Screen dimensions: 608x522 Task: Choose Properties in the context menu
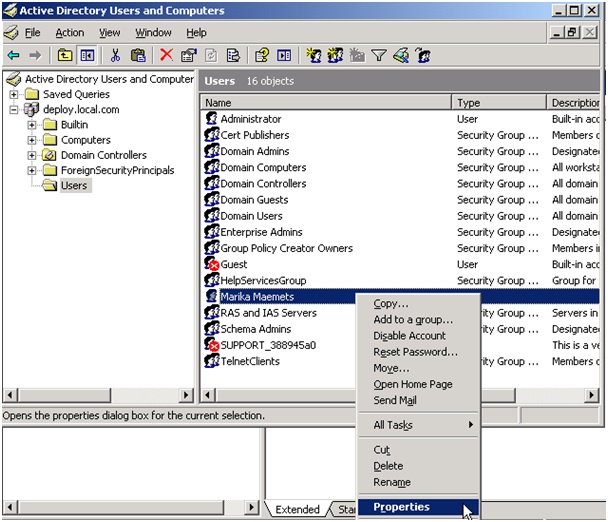418,507
